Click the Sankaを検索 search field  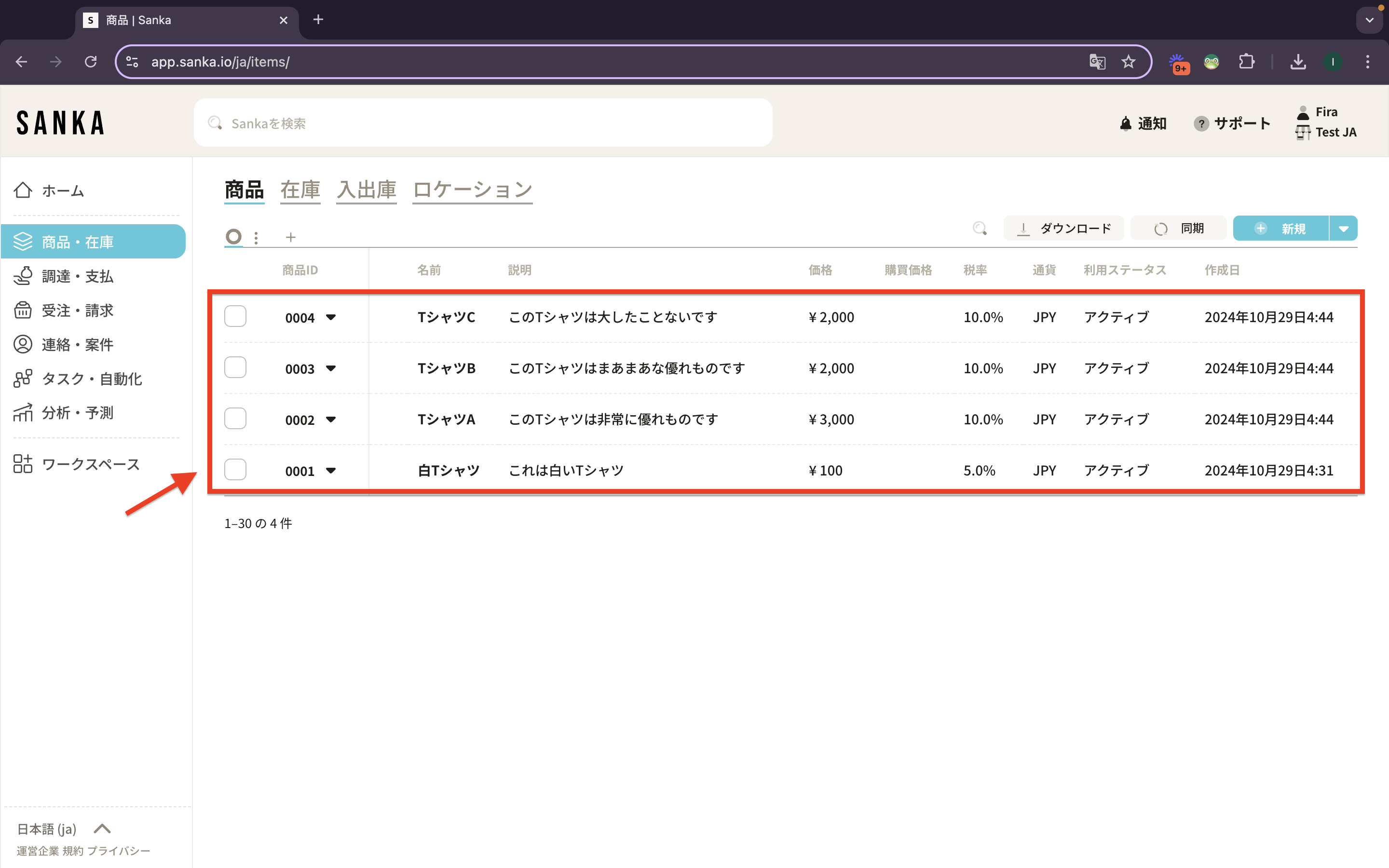[x=482, y=123]
